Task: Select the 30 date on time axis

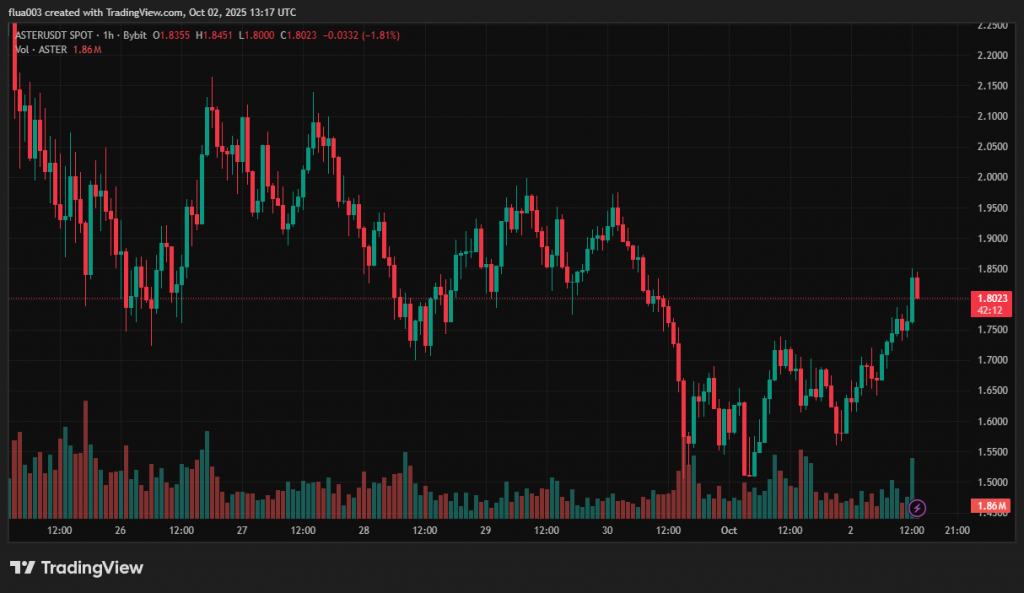Action: point(607,530)
